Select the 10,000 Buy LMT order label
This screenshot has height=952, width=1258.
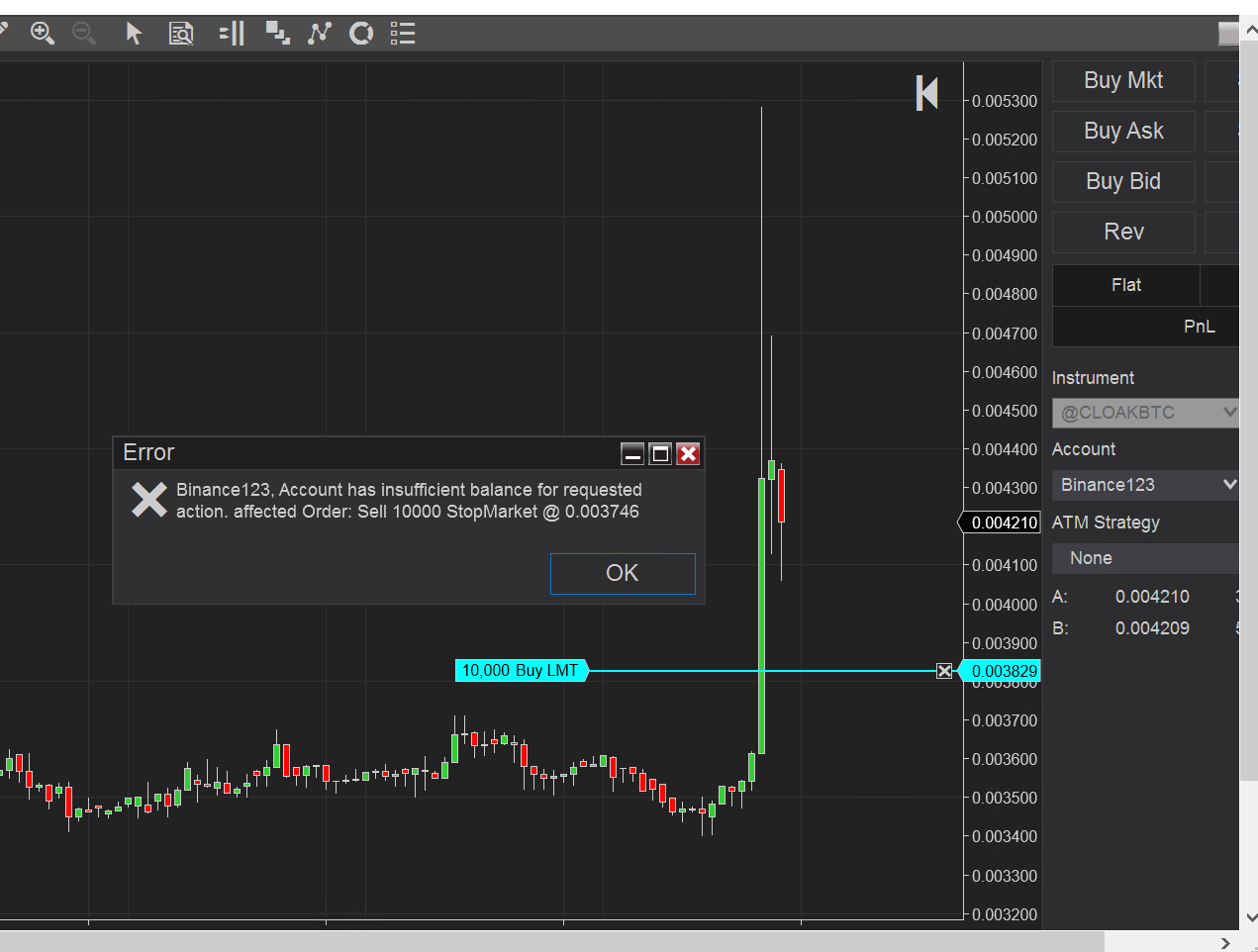pyautogui.click(x=521, y=671)
